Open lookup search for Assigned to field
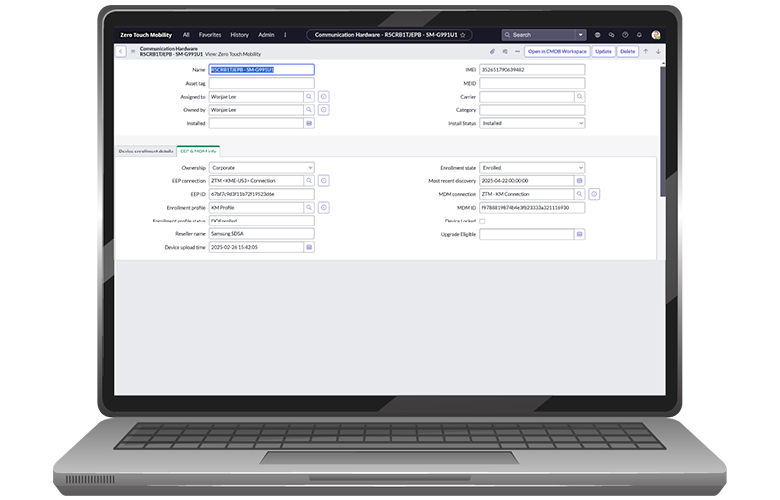Image resolution: width=780 pixels, height=500 pixels. (309, 97)
